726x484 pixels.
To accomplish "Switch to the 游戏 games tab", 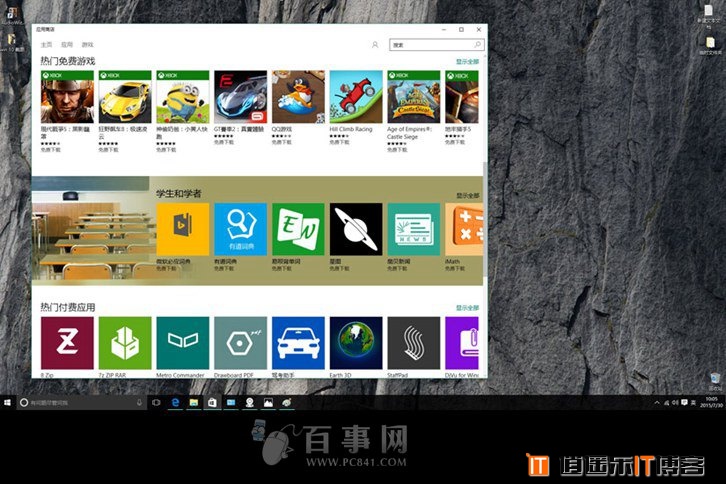I will [88, 45].
